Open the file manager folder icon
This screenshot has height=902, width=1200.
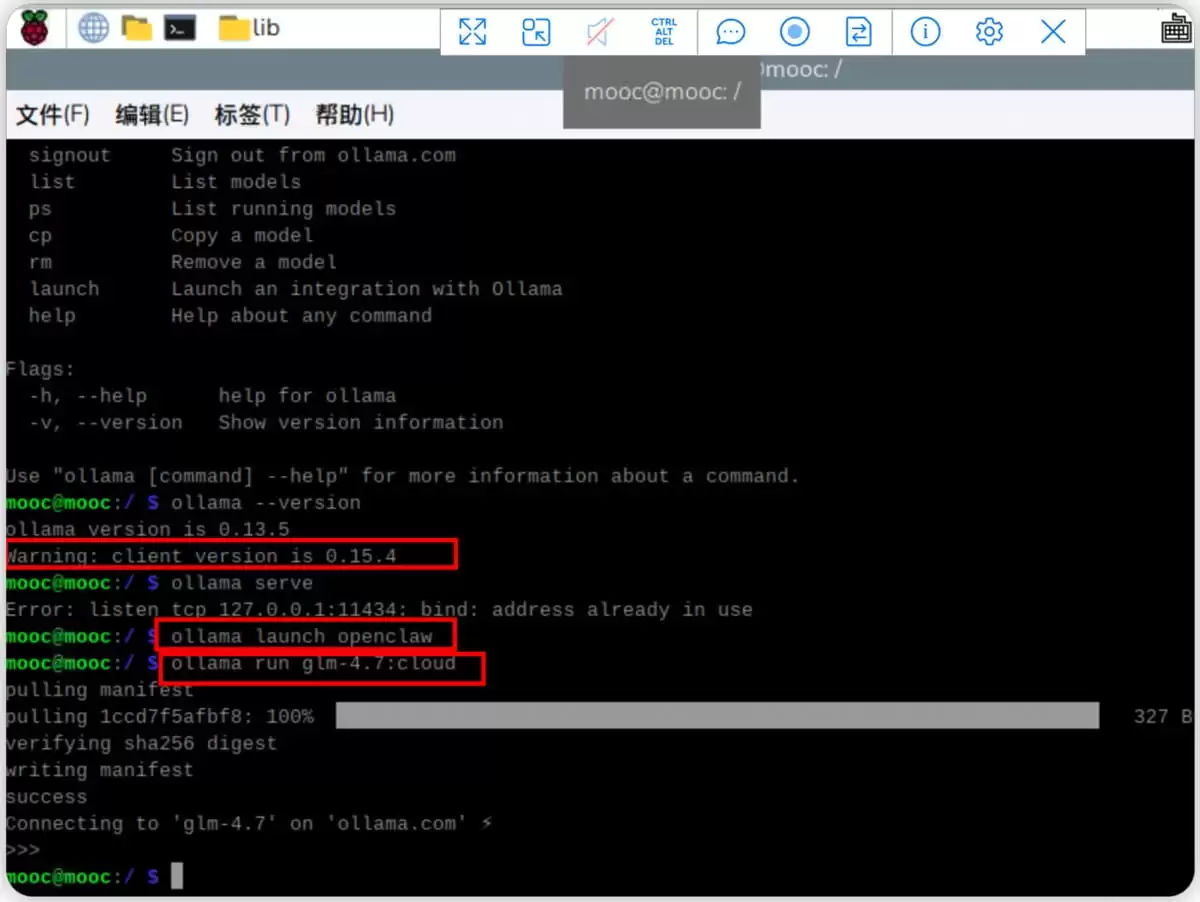[137, 29]
